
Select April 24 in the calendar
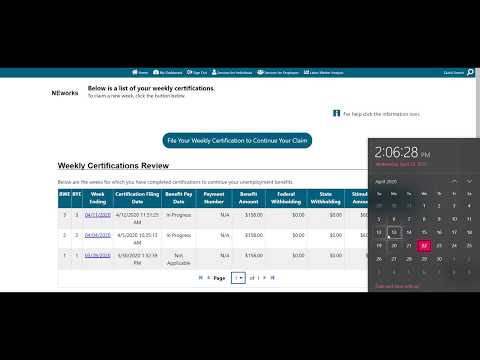454,246
